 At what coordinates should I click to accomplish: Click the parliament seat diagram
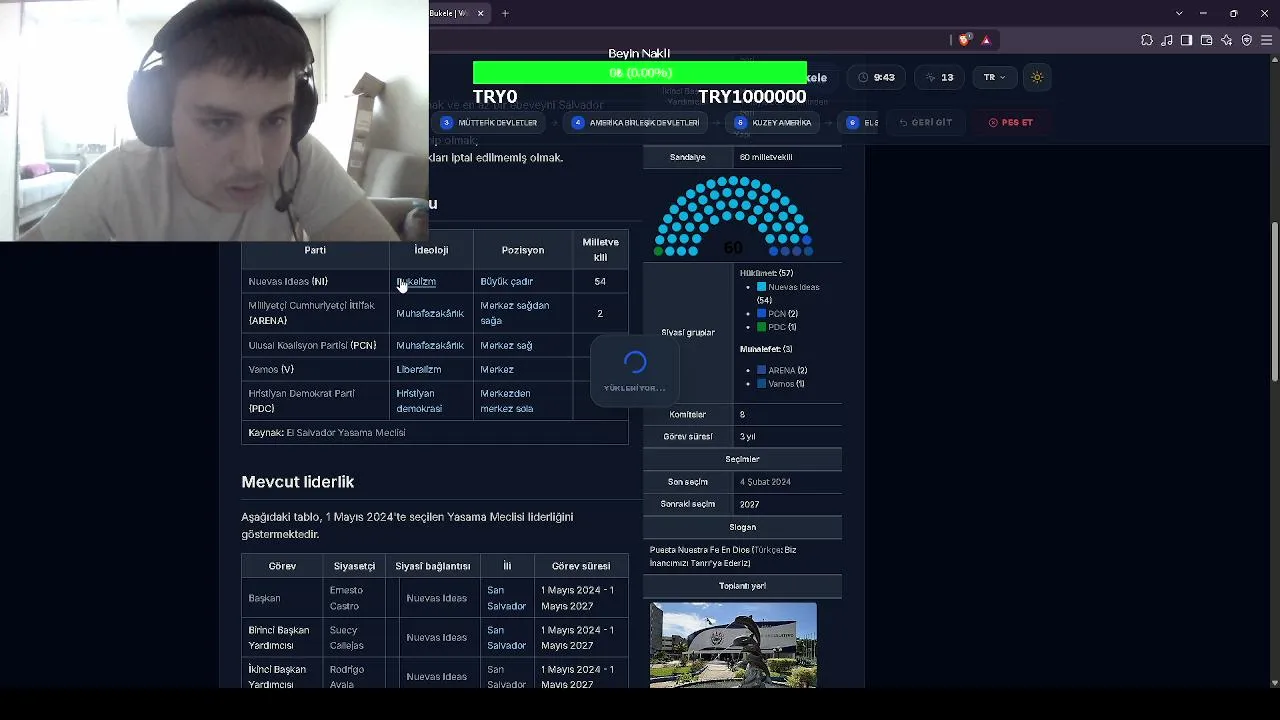(733, 216)
